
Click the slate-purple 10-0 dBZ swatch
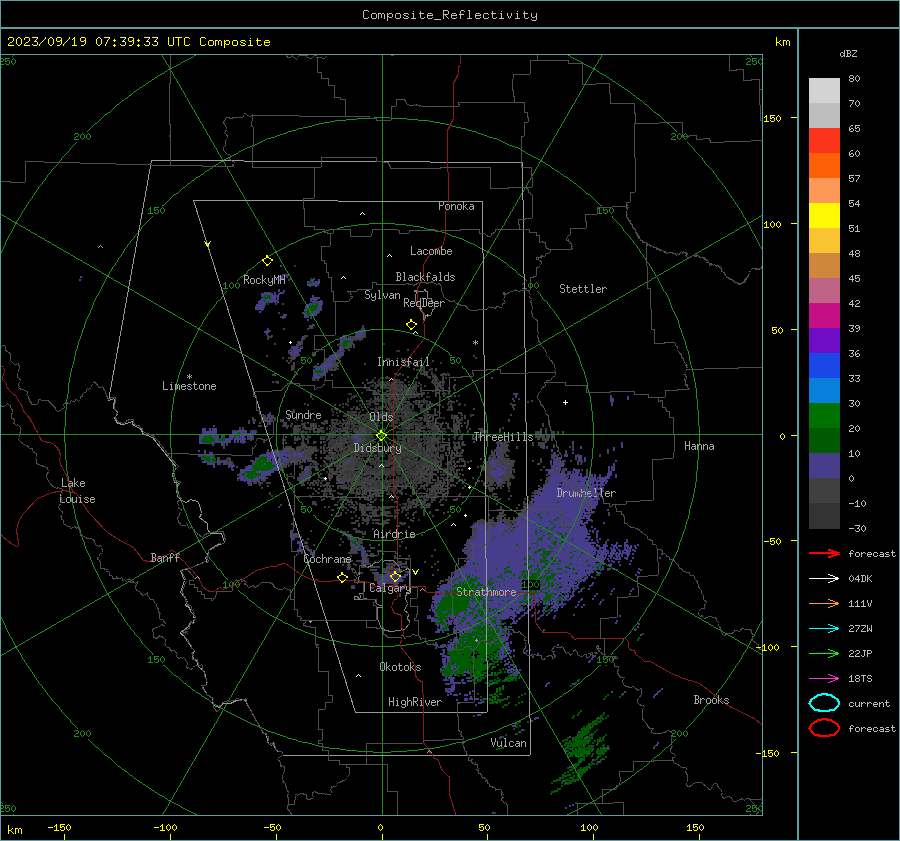click(824, 466)
